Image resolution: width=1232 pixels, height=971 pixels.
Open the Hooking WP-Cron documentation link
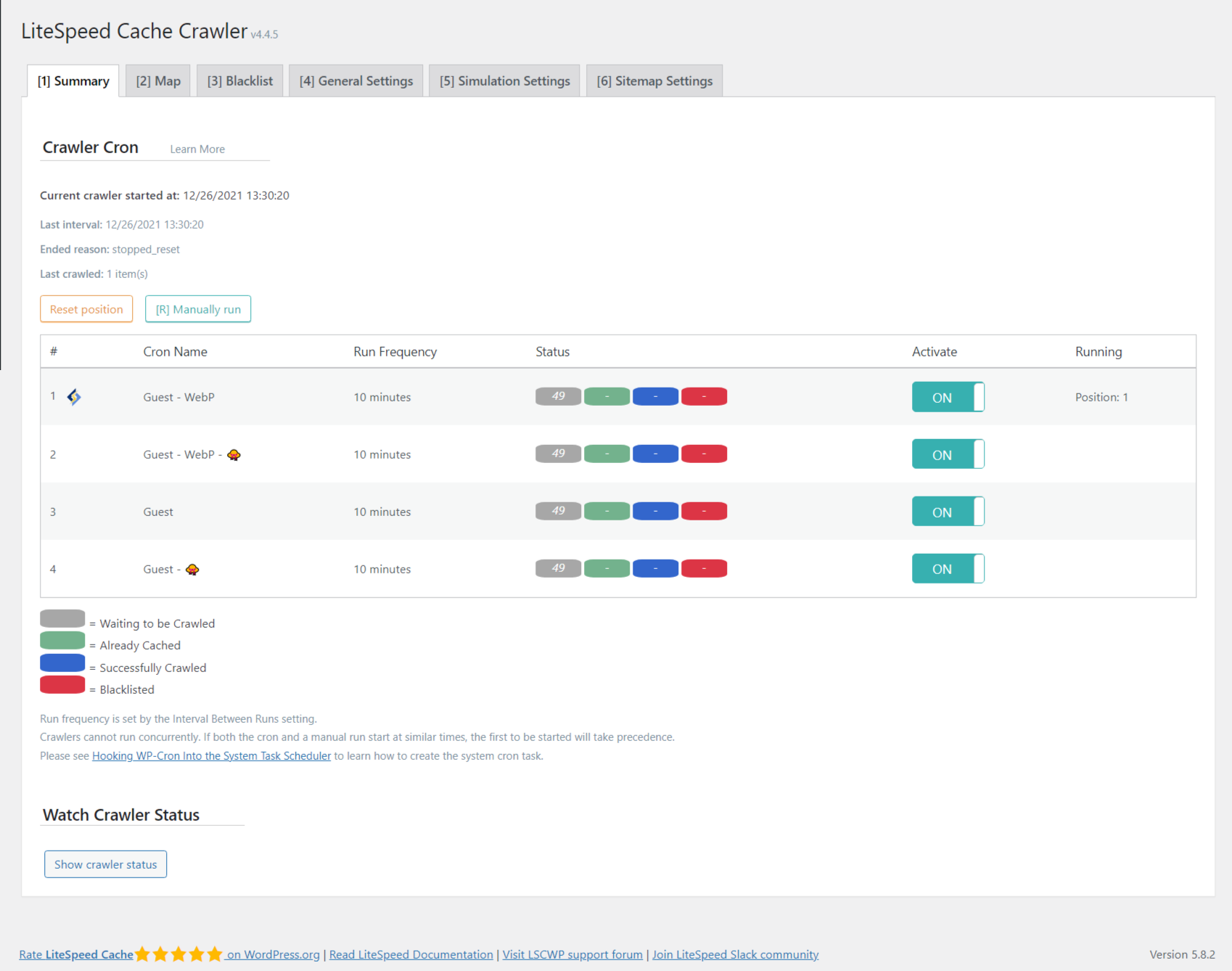[210, 755]
